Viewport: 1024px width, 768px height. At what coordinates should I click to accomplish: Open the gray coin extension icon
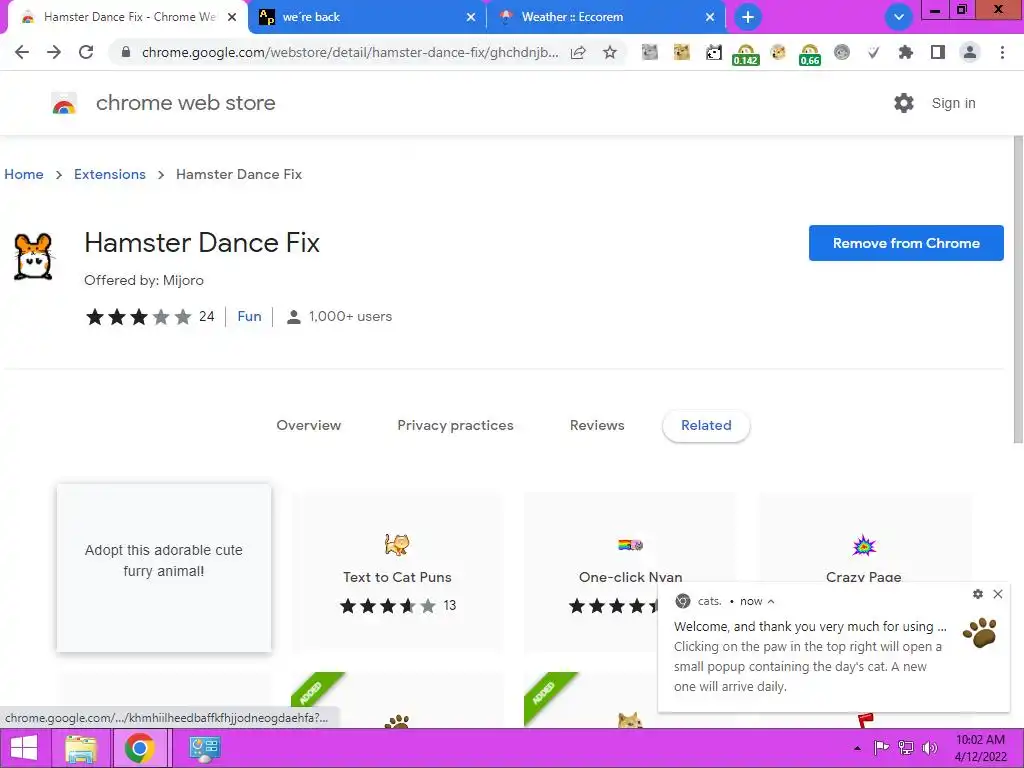(842, 52)
